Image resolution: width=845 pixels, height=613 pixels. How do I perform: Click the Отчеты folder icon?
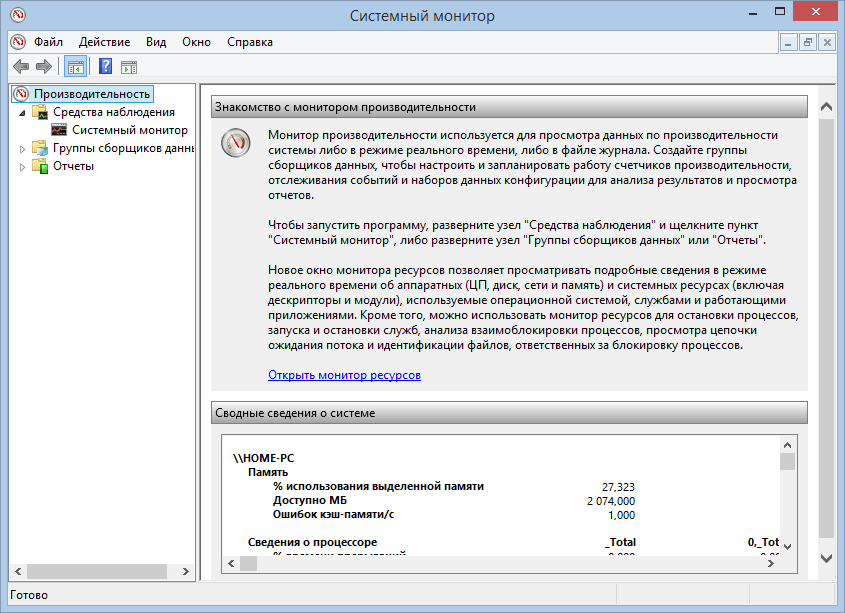click(x=40, y=166)
